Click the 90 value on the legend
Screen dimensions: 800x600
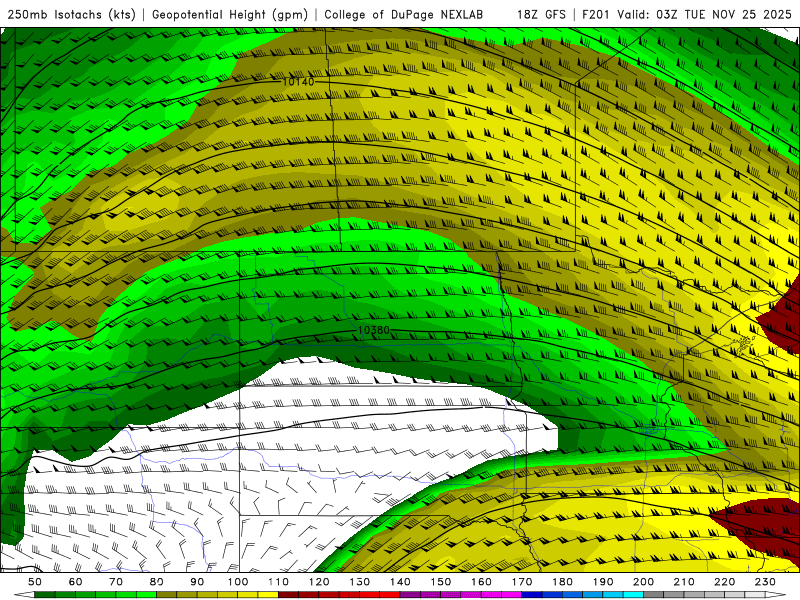[x=197, y=582]
